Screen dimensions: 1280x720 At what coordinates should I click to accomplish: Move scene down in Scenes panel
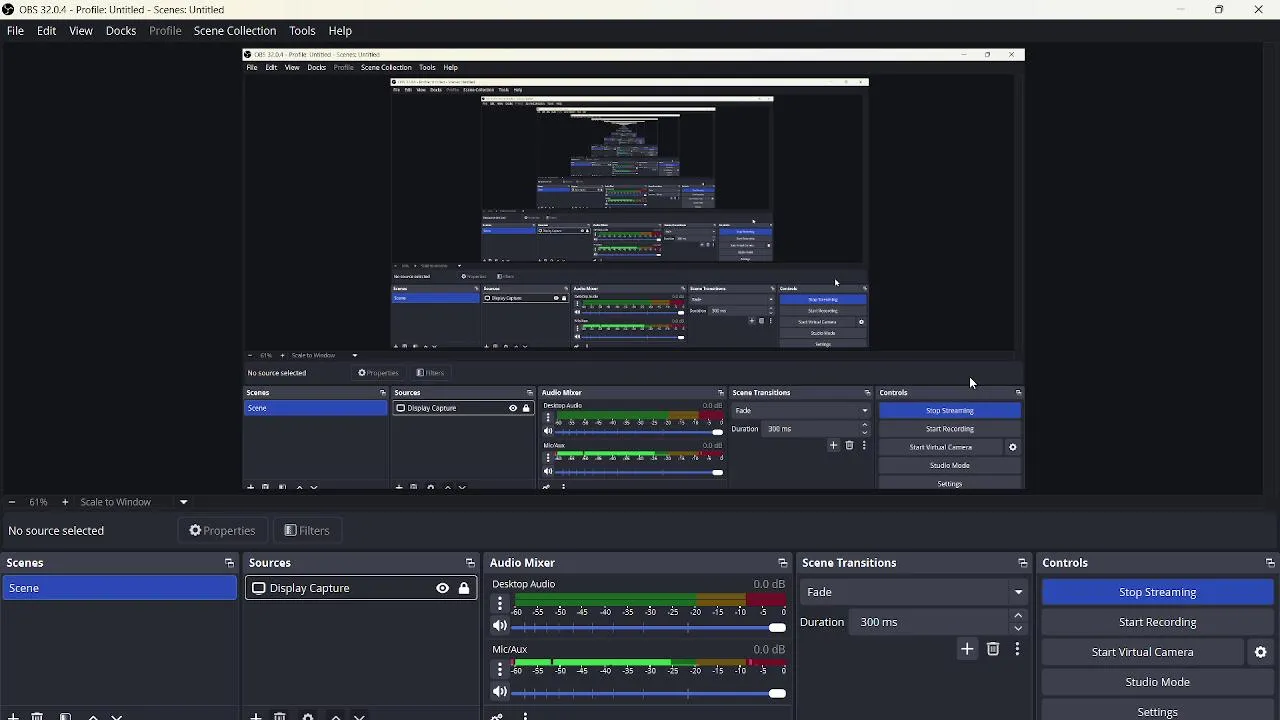[x=117, y=716]
